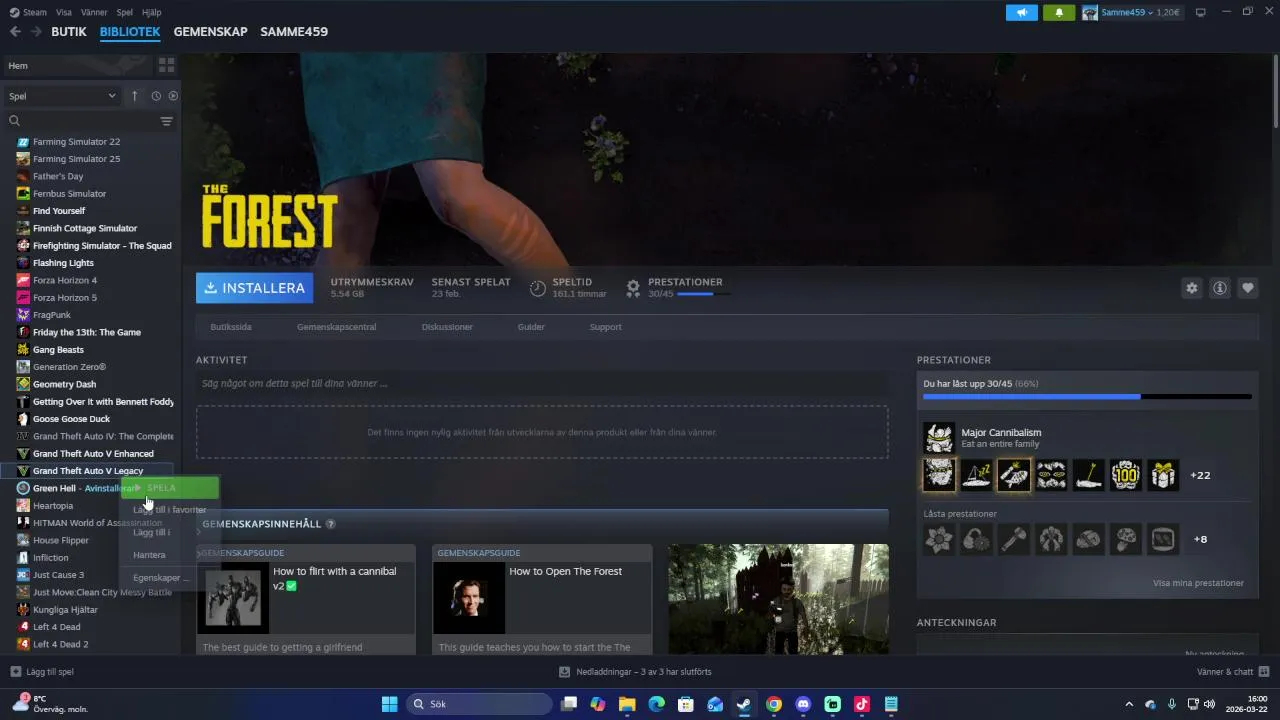This screenshot has height=720, width=1280.
Task: Open the Visa menu
Action: click(x=64, y=12)
